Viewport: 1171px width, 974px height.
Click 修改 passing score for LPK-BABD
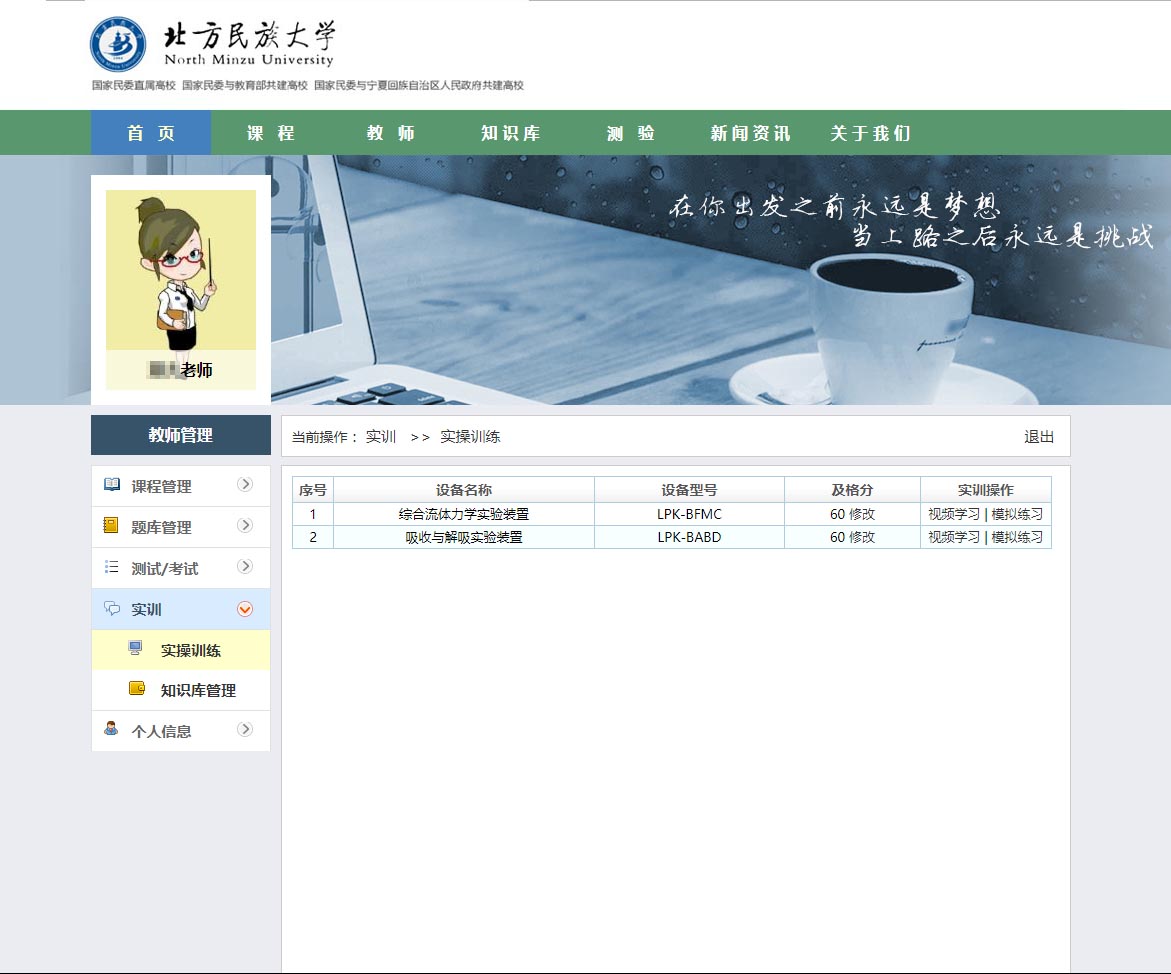[x=862, y=537]
